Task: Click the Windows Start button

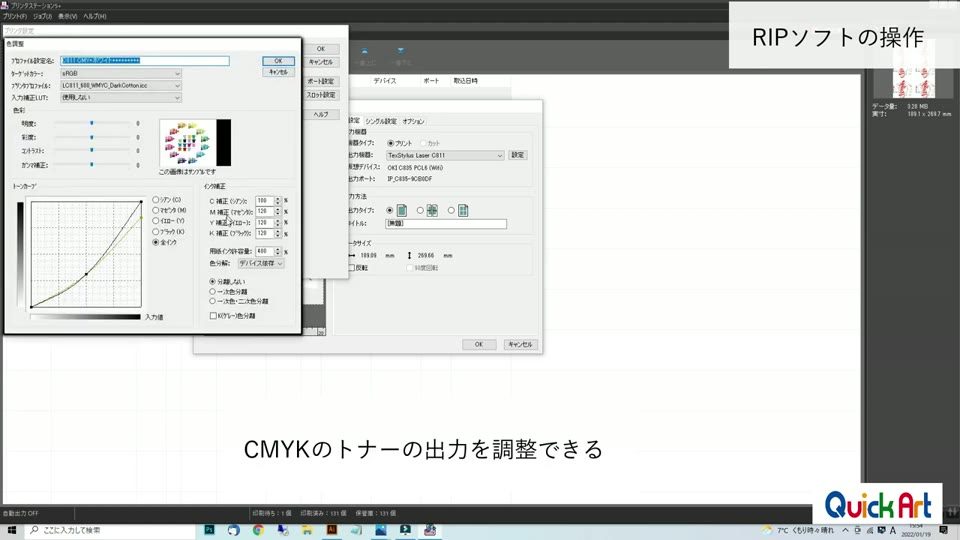Action: click(12, 530)
